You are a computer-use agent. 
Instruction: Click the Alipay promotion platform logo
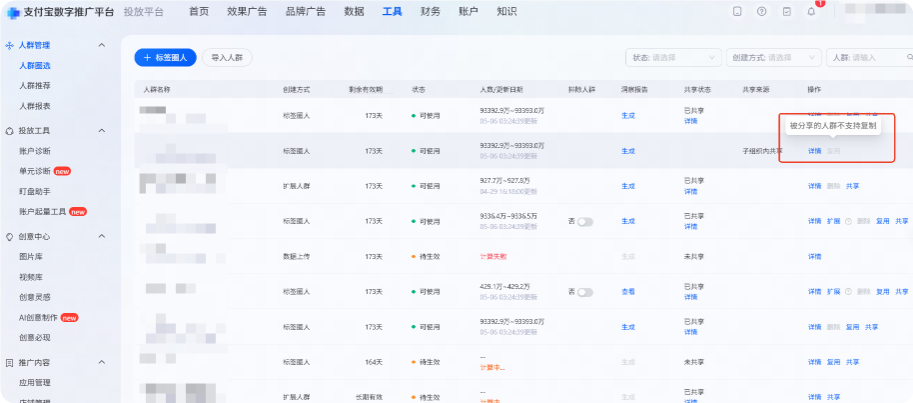tap(13, 12)
